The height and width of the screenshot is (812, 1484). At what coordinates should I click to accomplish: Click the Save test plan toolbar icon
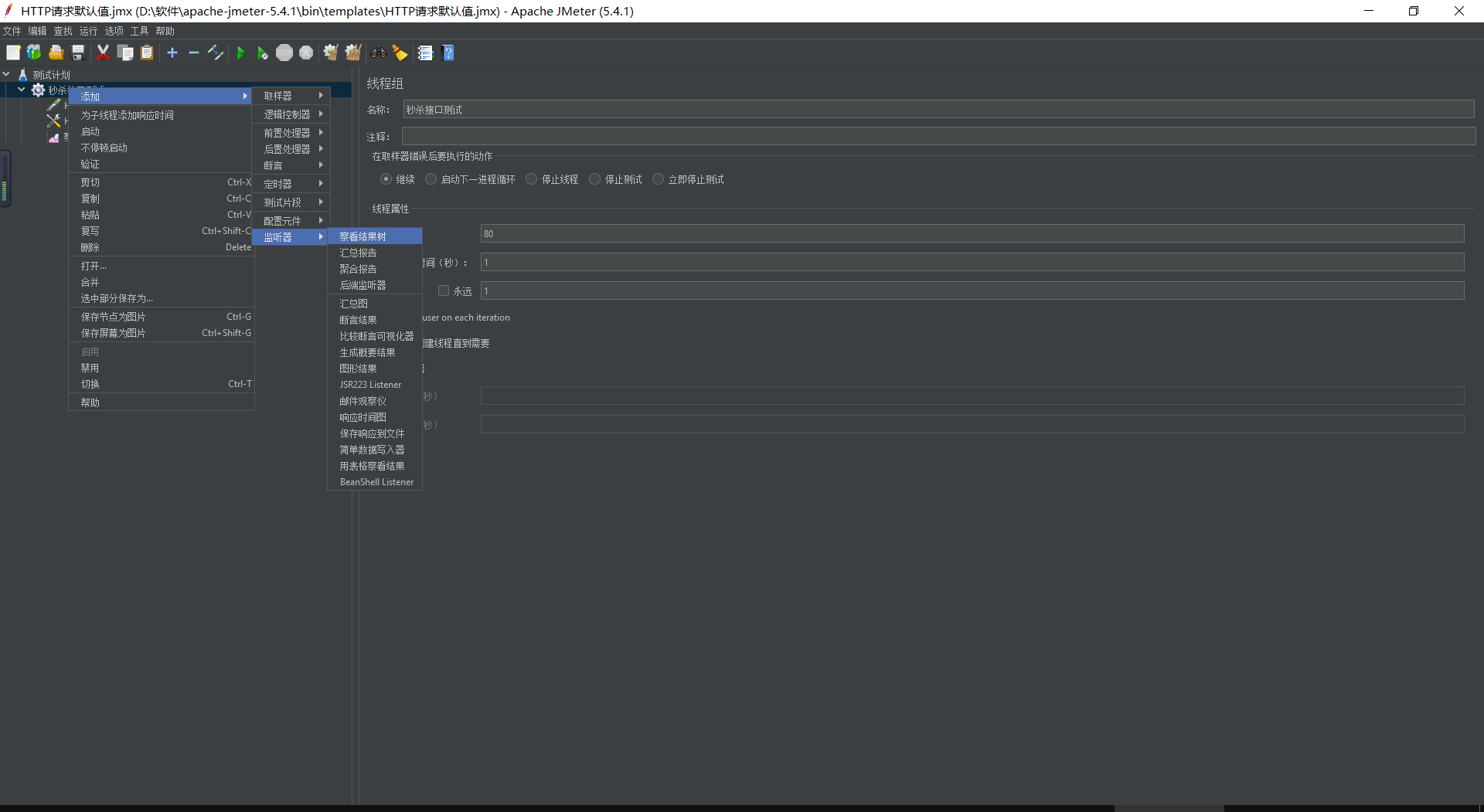pos(77,53)
